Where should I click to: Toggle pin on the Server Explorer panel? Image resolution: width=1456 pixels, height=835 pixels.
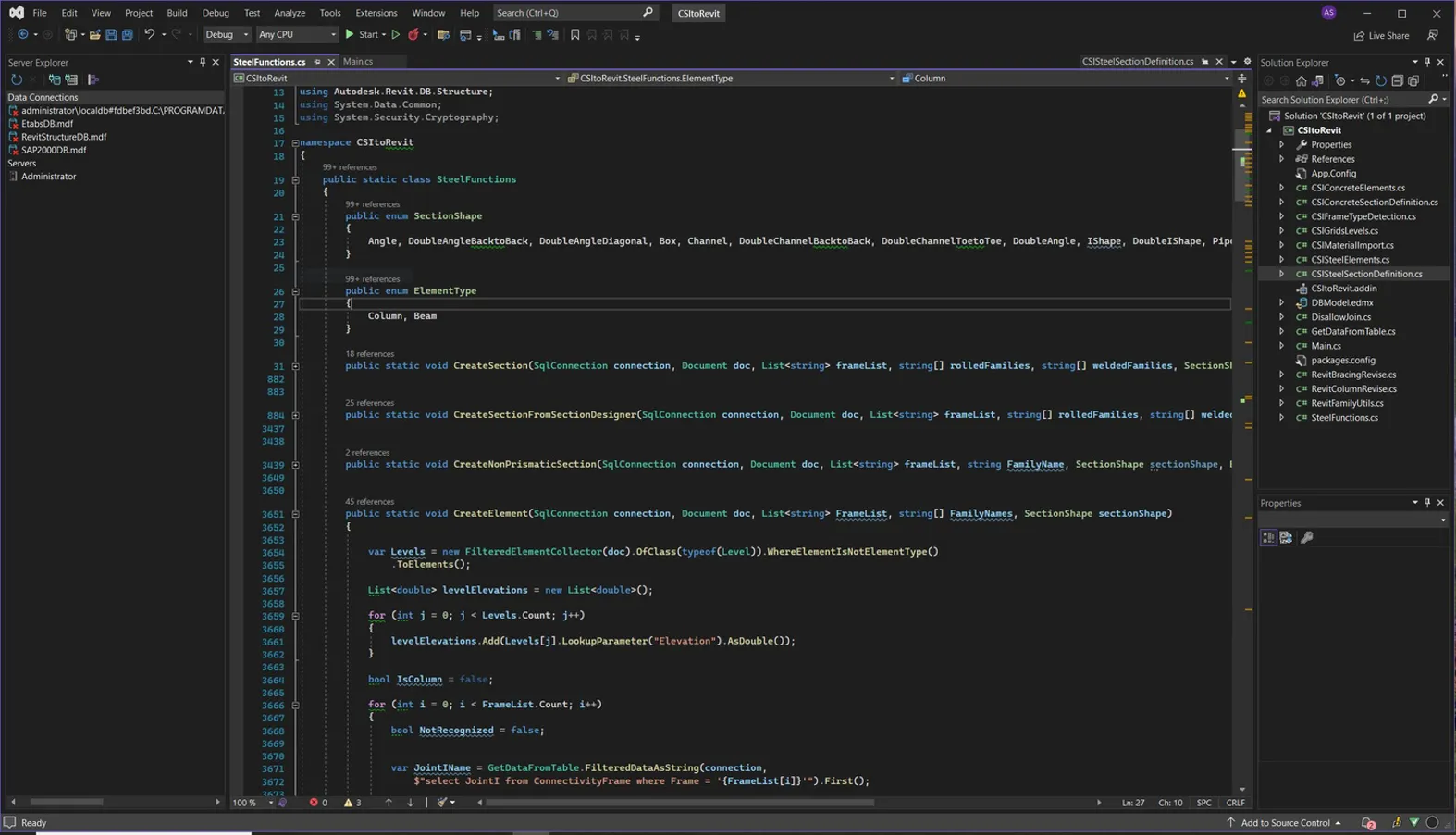(203, 62)
